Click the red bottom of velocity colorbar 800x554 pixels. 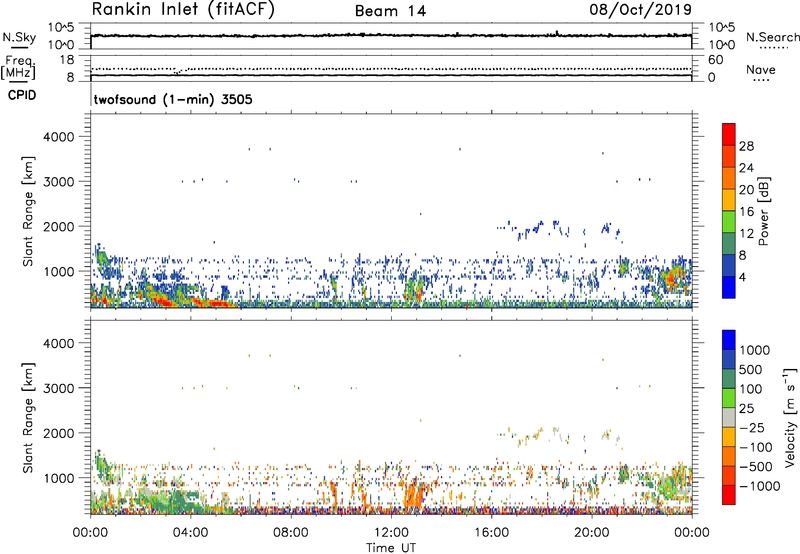click(729, 495)
